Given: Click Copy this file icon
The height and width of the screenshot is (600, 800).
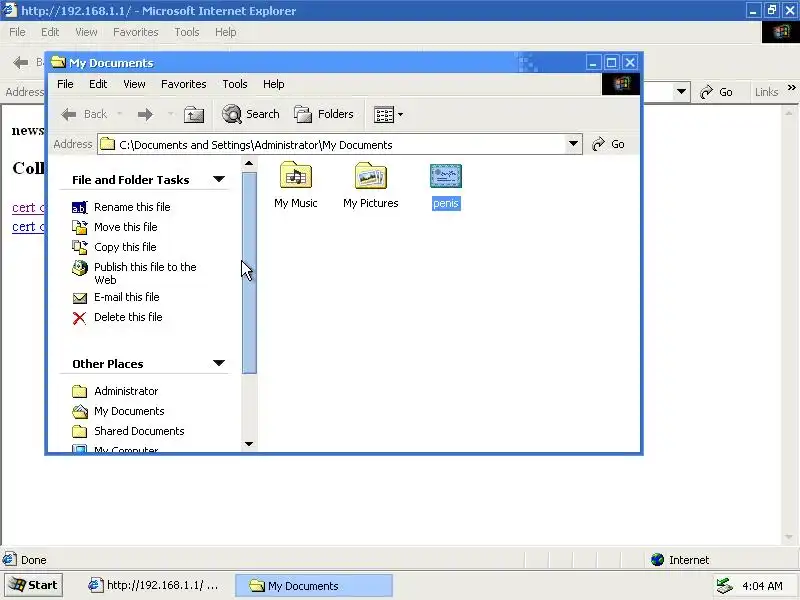Looking at the screenshot, I should point(79,247).
